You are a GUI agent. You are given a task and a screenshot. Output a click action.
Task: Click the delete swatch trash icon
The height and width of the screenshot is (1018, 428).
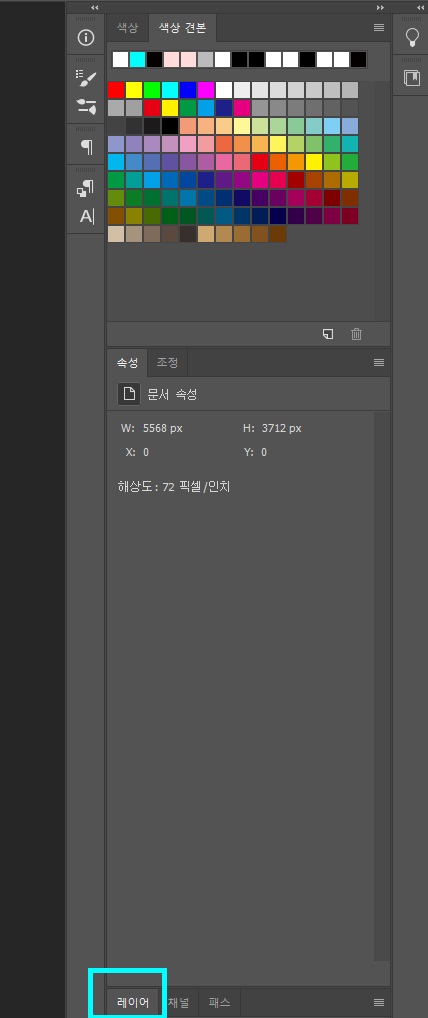356,334
